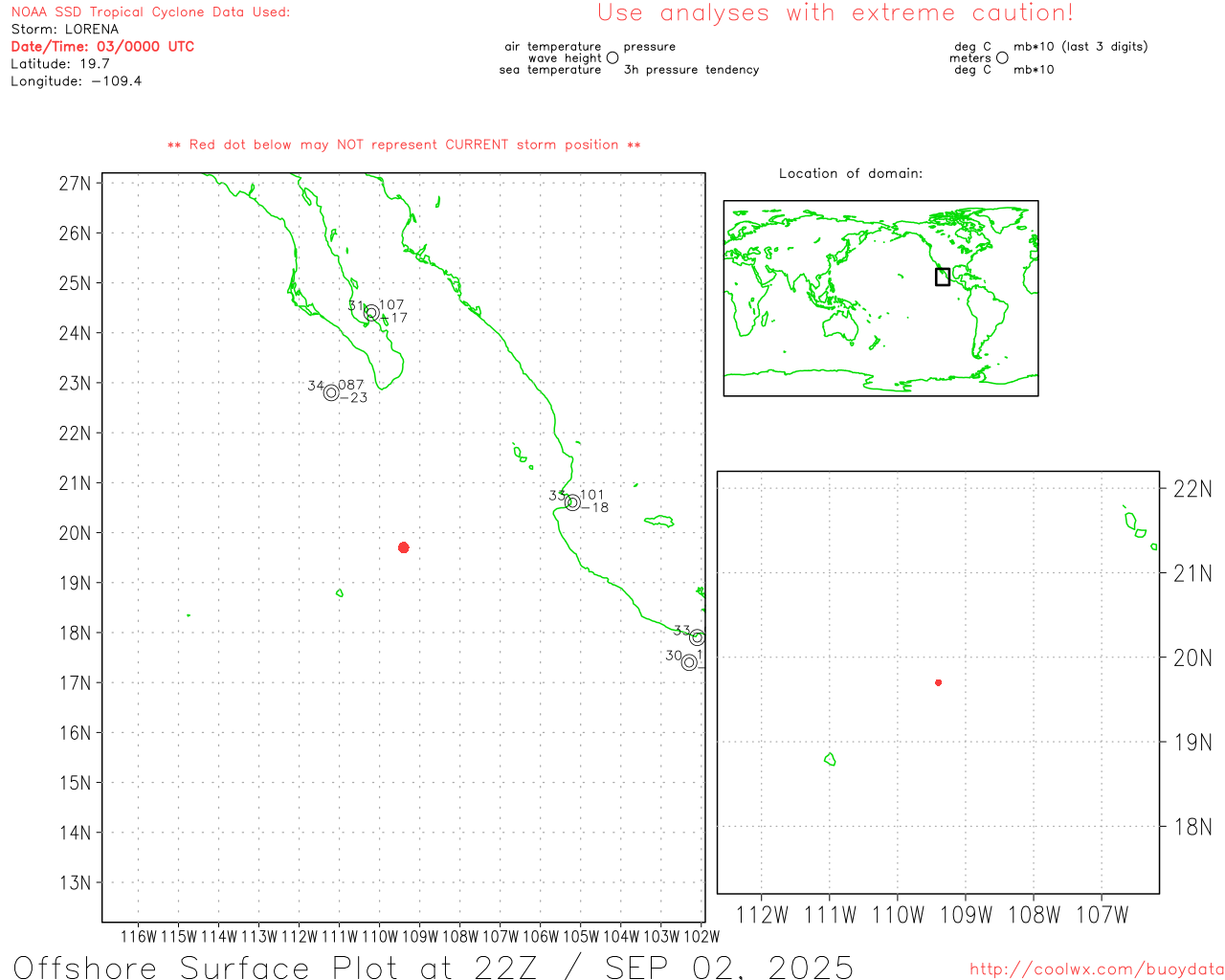Open the coolwx.com/buoydata link
This screenshot has width=1225, height=980.
pos(1097,969)
